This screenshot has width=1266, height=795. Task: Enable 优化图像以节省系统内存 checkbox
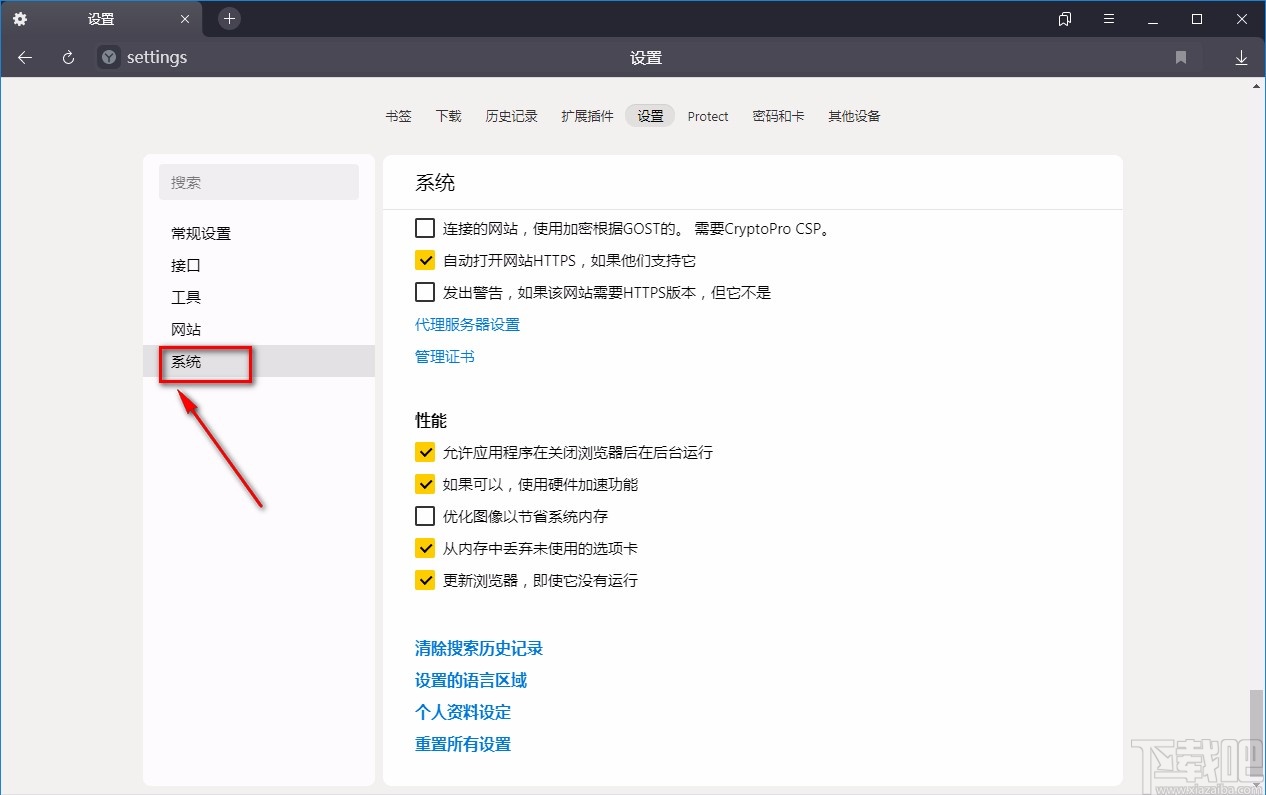(424, 516)
